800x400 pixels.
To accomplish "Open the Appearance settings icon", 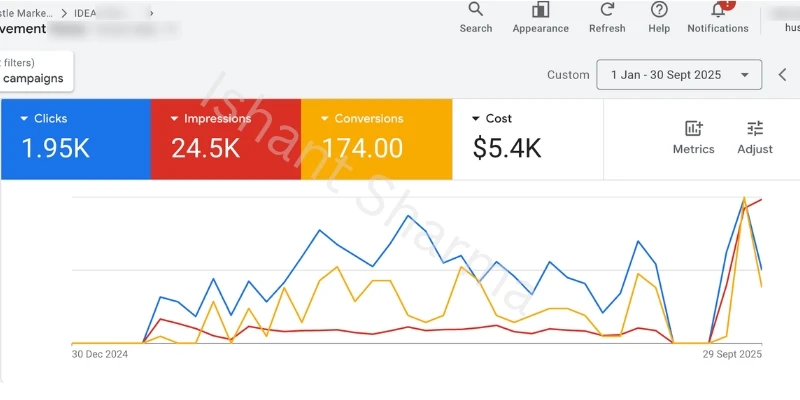I will 540,11.
